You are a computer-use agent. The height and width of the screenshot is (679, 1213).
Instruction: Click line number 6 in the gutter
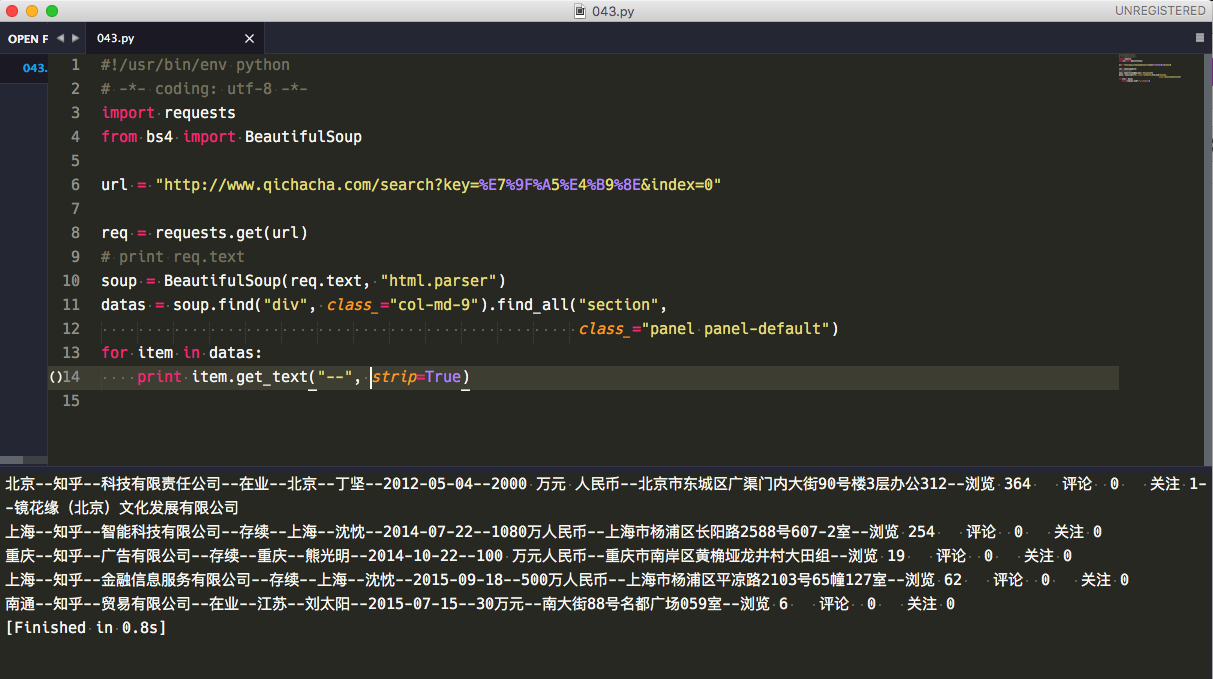(x=74, y=184)
